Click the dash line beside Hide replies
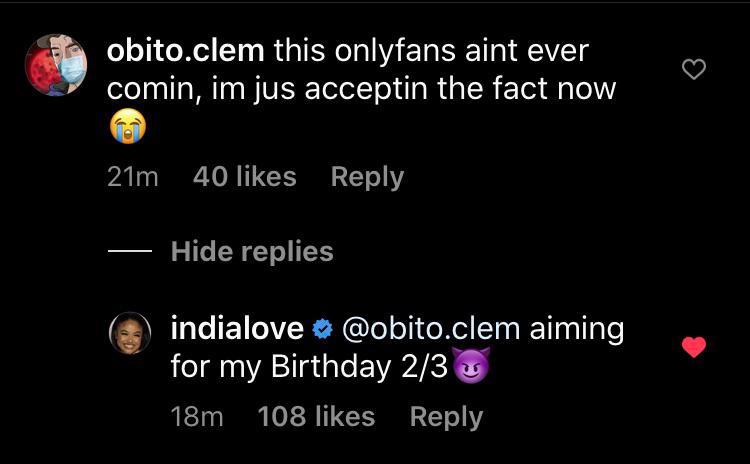The image size is (750, 464). tap(129, 251)
